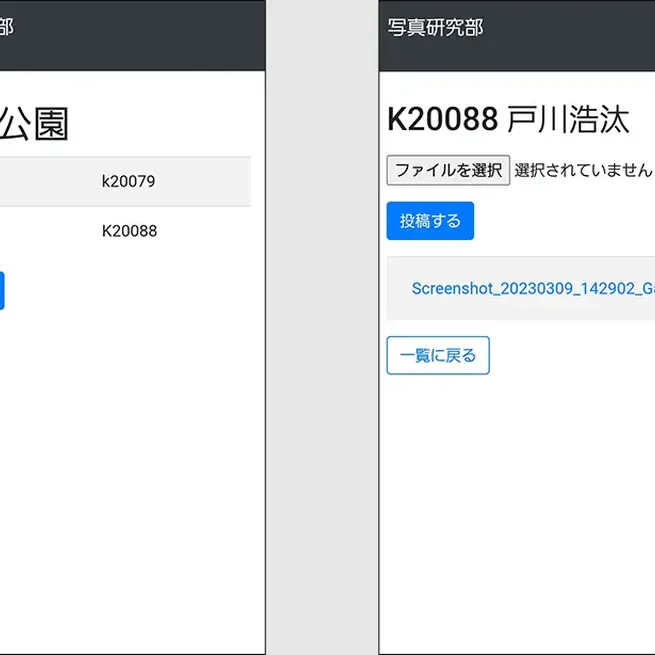Click the truncated 部 title in left header
The image size is (655, 655).
[x=6, y=28]
